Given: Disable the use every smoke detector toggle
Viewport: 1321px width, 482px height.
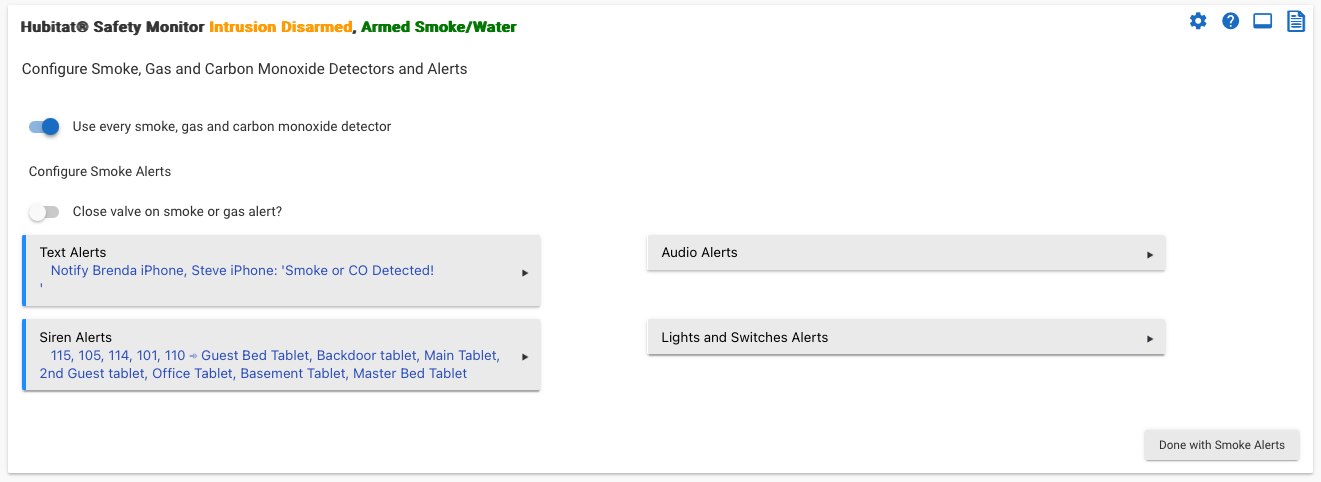Looking at the screenshot, I should coord(44,127).
